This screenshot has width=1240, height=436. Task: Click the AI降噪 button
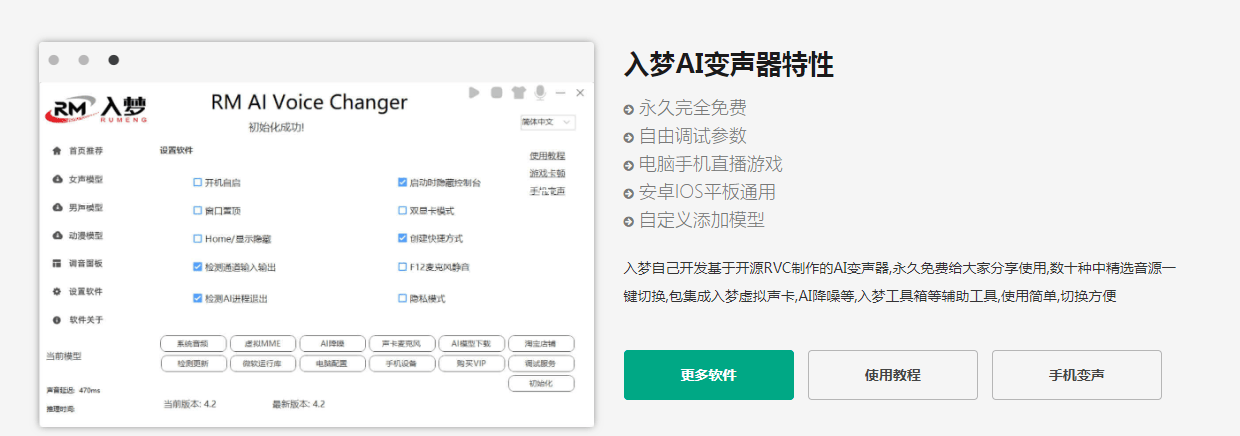(x=332, y=344)
